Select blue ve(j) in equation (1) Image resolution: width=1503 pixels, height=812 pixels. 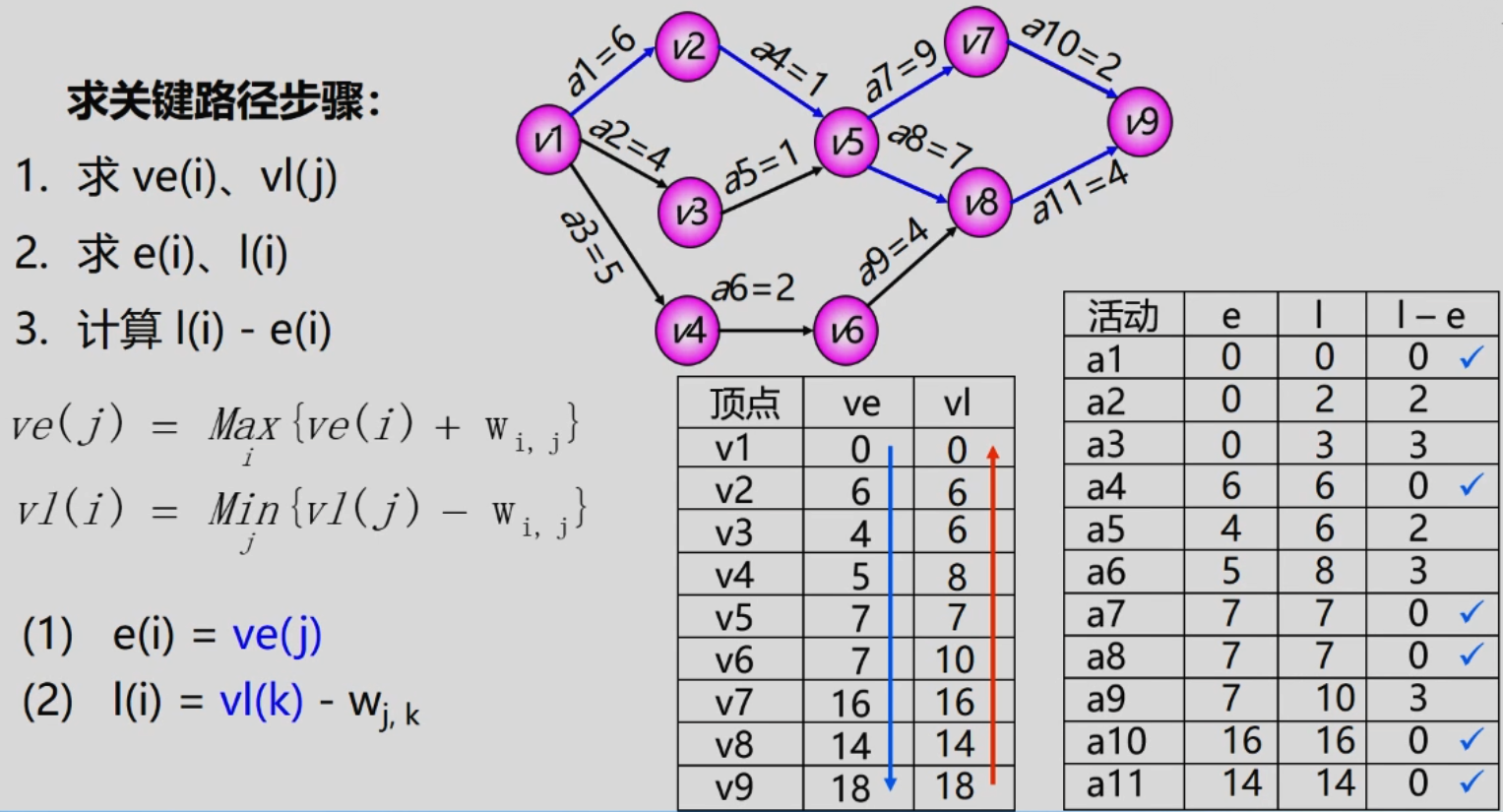pyautogui.click(x=277, y=636)
